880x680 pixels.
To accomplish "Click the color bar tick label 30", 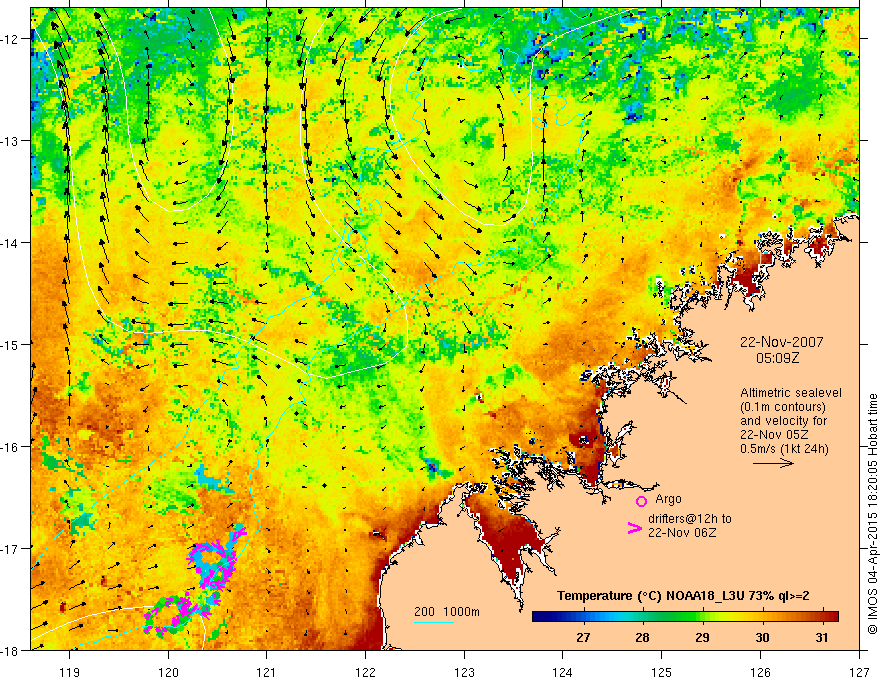I will [x=762, y=637].
